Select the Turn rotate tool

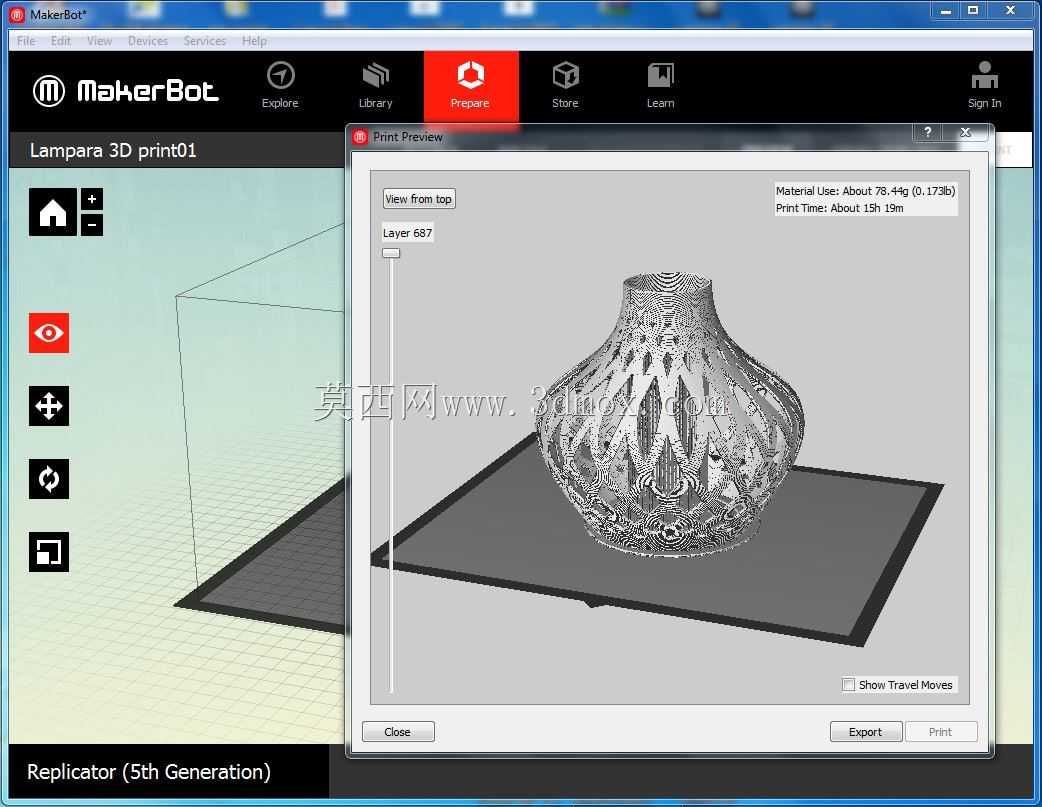tap(49, 479)
